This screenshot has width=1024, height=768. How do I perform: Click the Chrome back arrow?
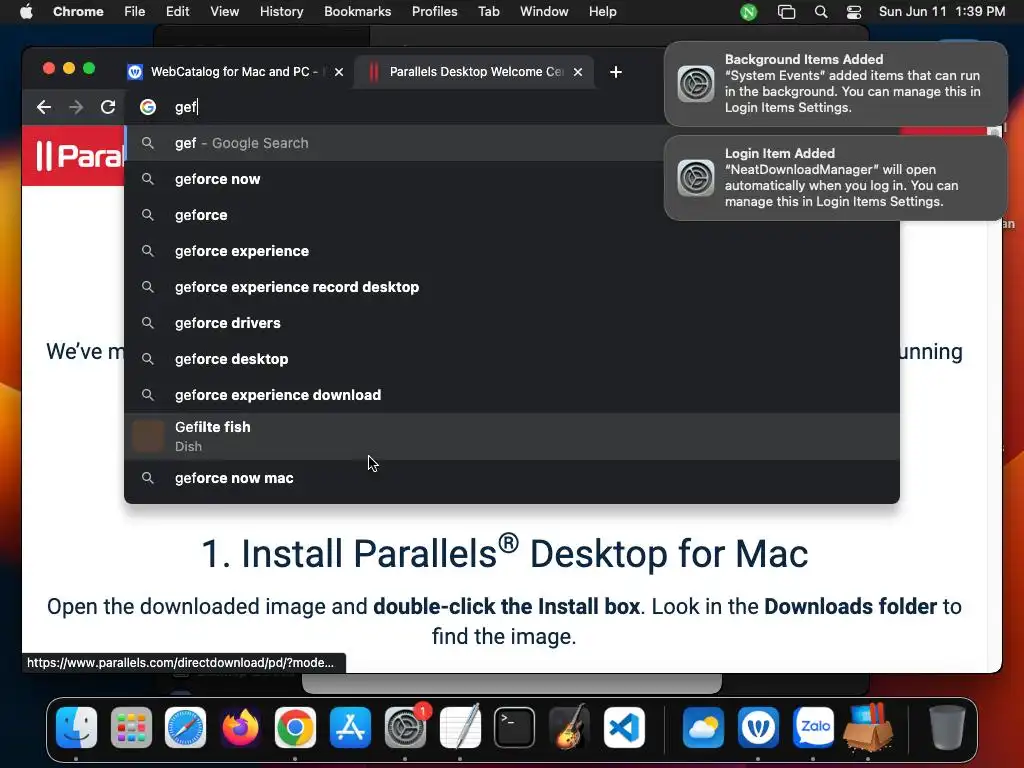tap(44, 107)
